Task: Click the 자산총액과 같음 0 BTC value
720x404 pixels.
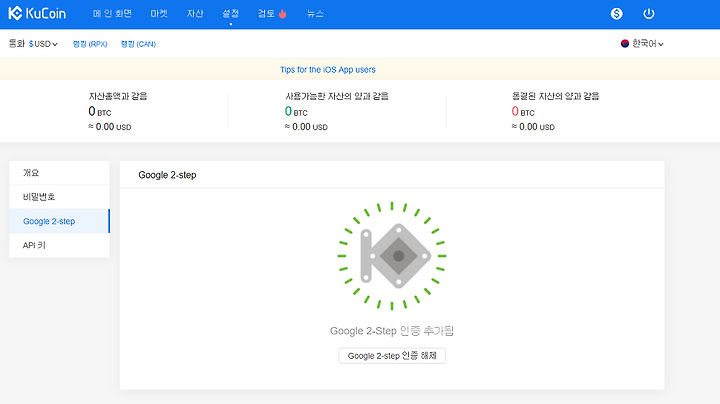Action: [x=100, y=112]
